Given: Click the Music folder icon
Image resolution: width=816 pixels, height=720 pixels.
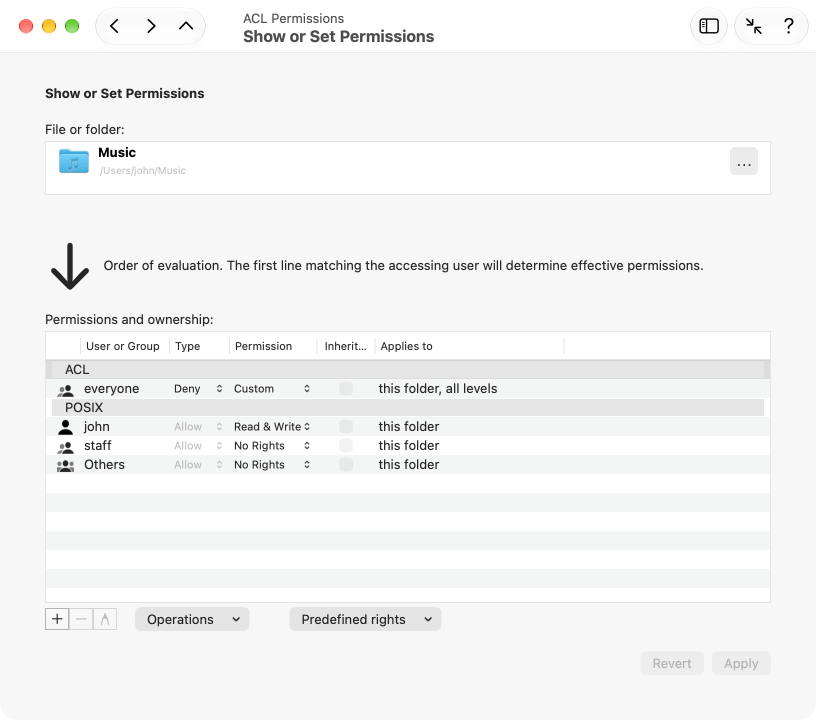Looking at the screenshot, I should 74,161.
